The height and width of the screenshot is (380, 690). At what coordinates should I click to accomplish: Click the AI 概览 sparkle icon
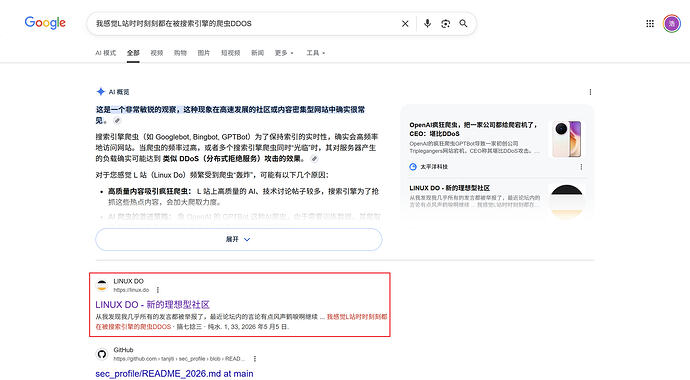coord(101,91)
